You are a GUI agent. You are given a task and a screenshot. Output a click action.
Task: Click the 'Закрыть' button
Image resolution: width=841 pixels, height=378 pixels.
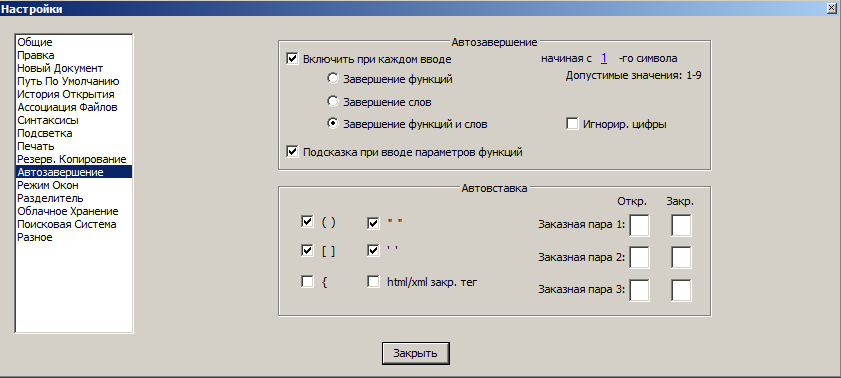click(416, 353)
